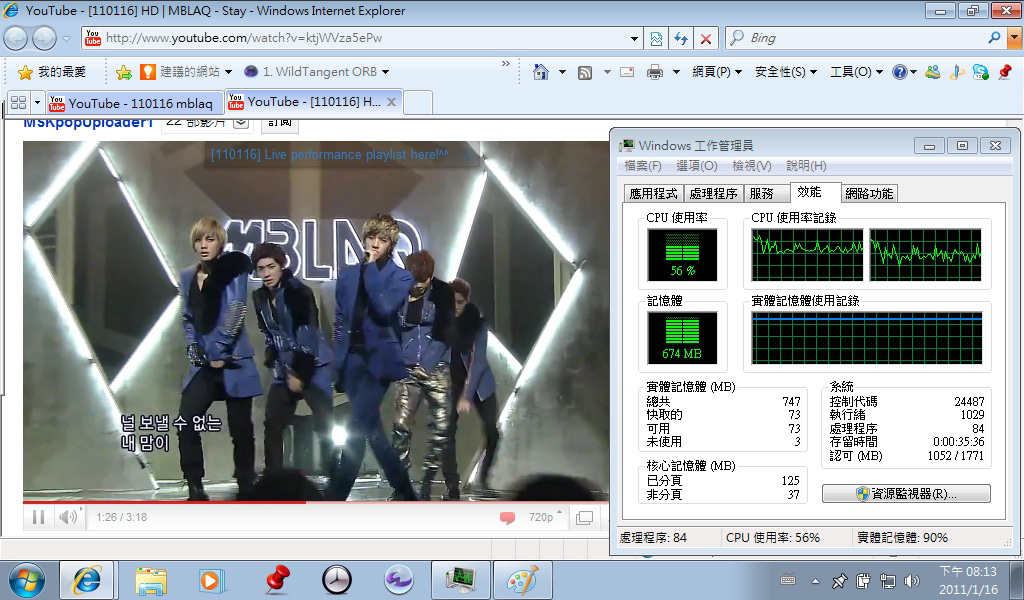Open 安全性(S) safety menu
The height and width of the screenshot is (600, 1024).
[786, 72]
